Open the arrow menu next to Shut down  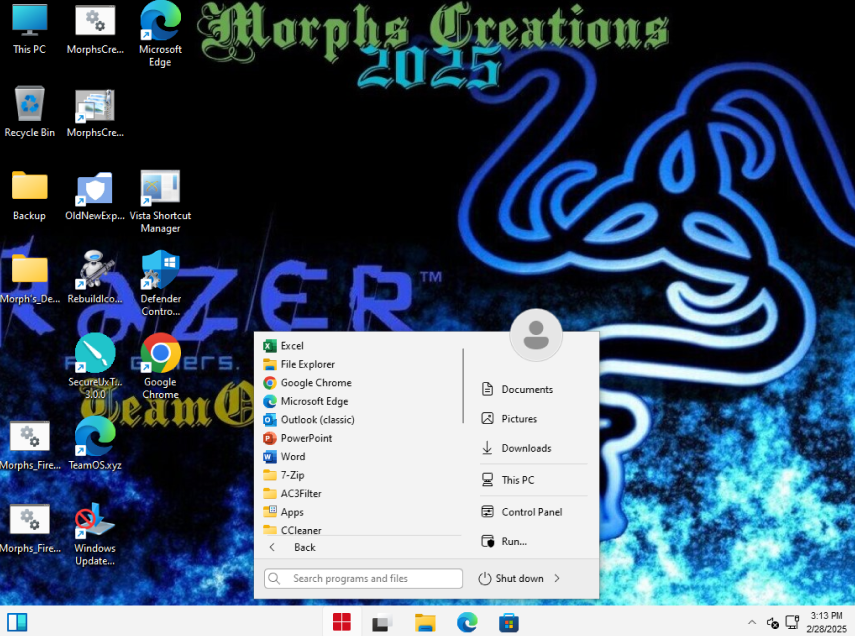pyautogui.click(x=557, y=579)
